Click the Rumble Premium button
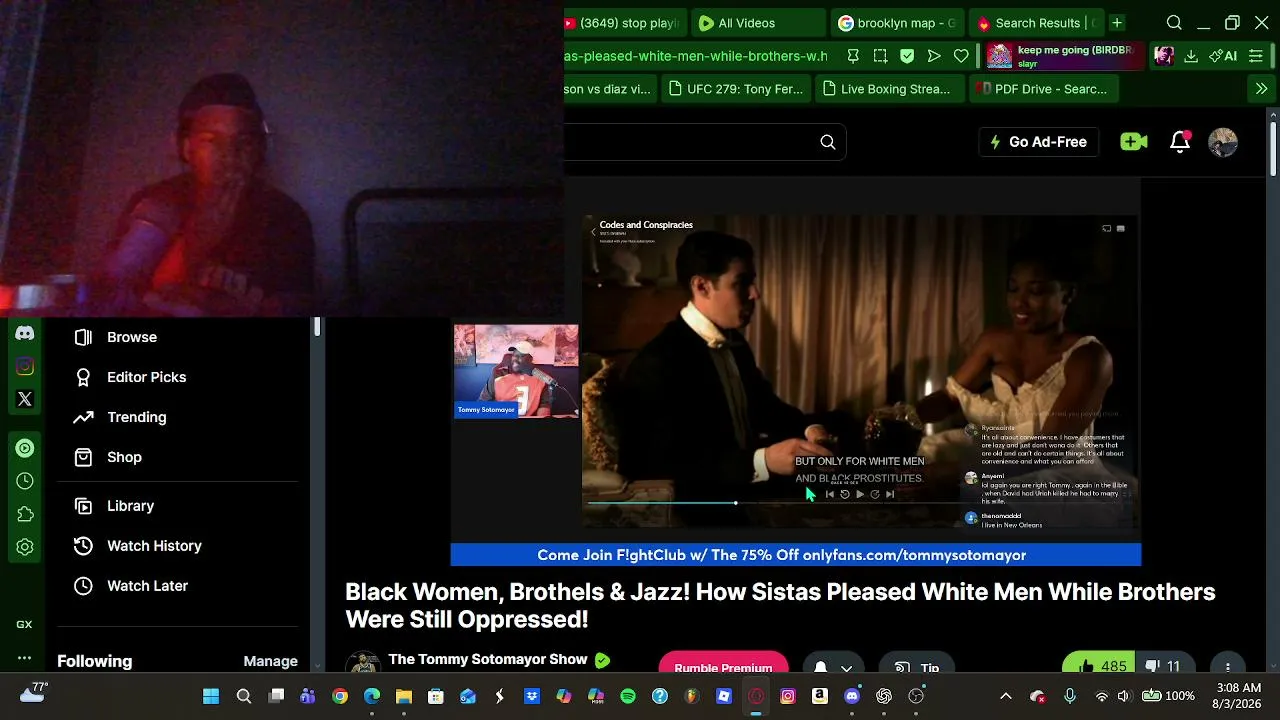 [723, 667]
